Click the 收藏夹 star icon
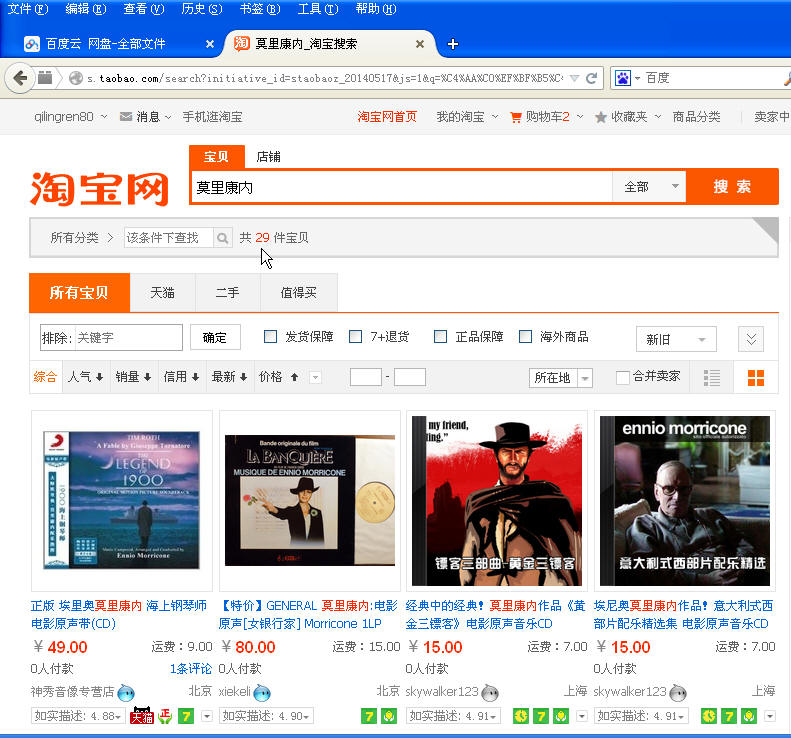This screenshot has width=791, height=738. [x=600, y=118]
